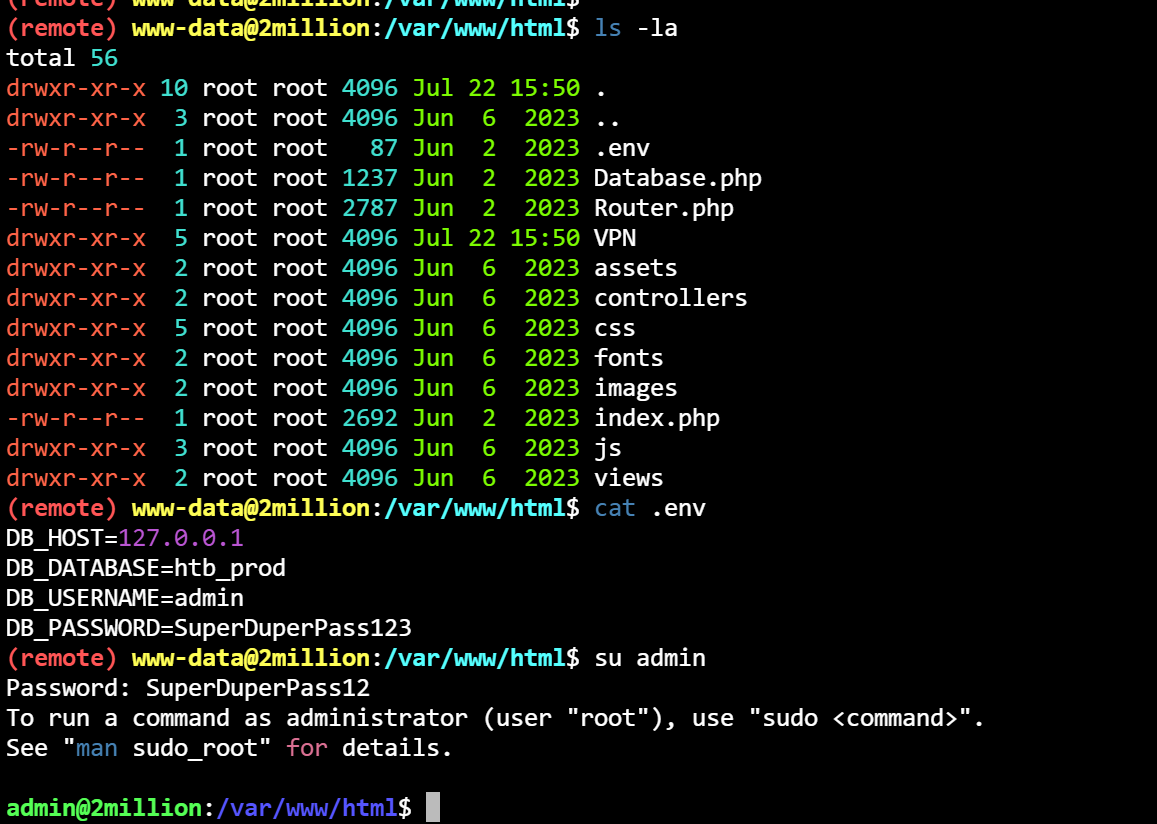Click the green admin@2million prompt text
The height and width of the screenshot is (824, 1157).
tap(104, 807)
